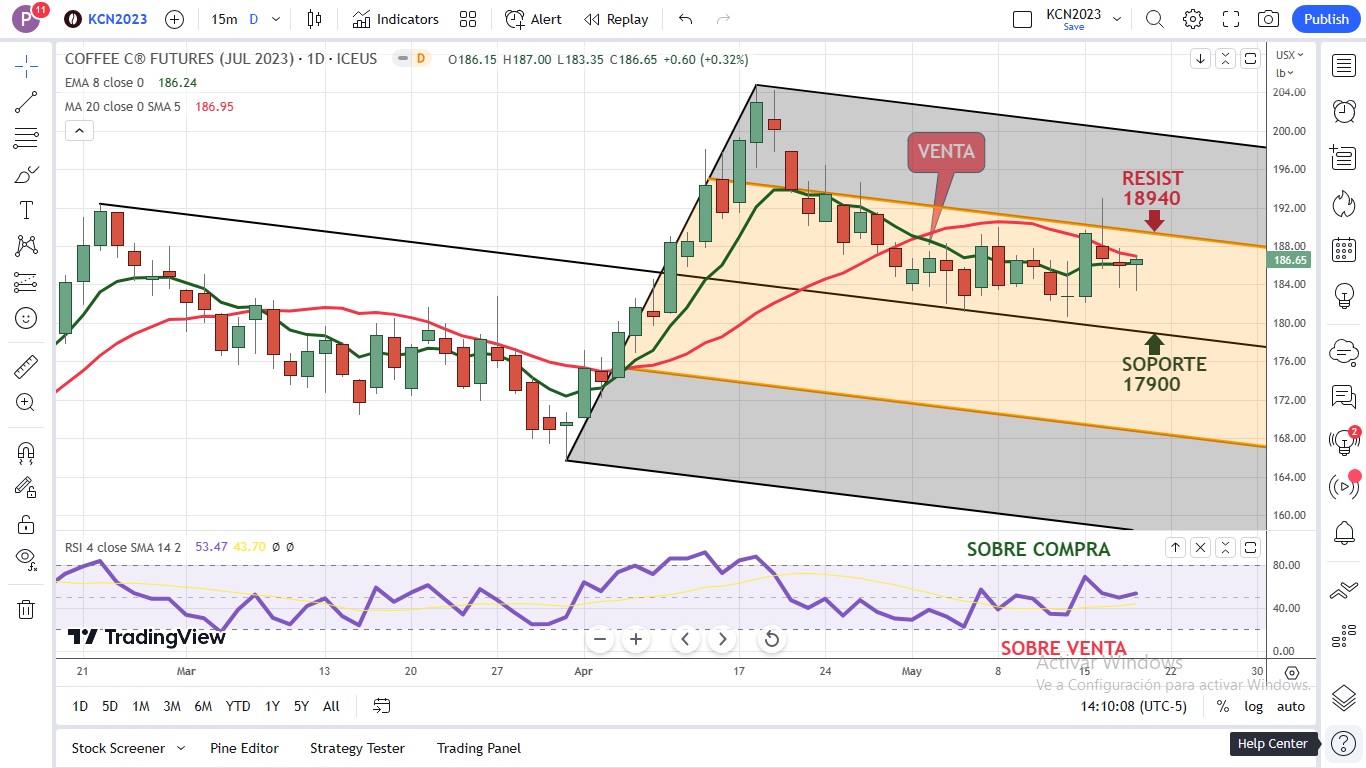Open time axis settings gear
Image resolution: width=1366 pixels, height=768 pixels.
click(1292, 673)
